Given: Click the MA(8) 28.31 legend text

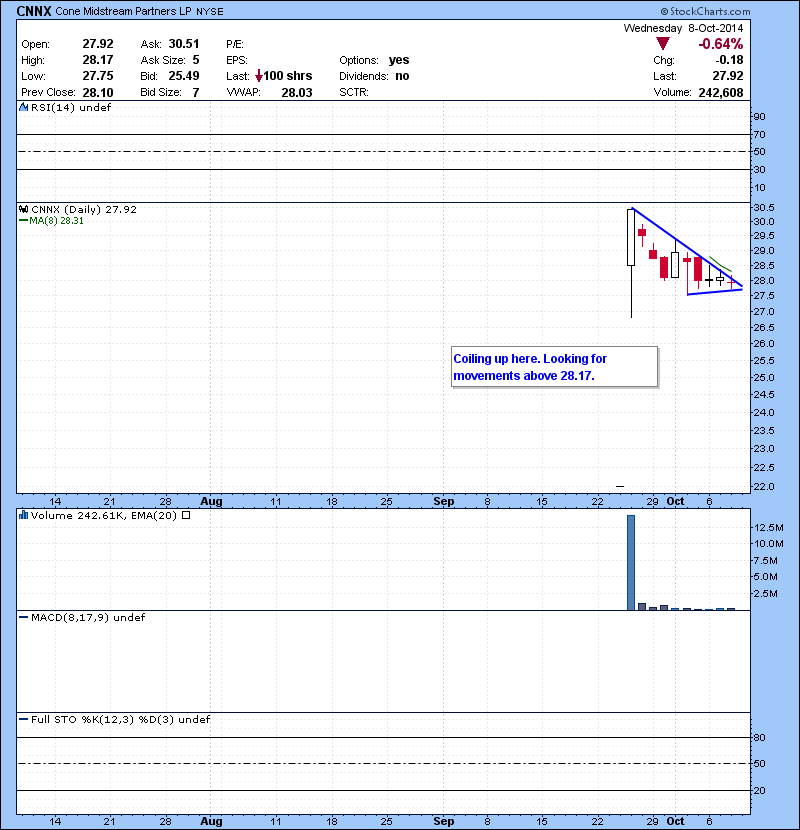Looking at the screenshot, I should point(56,221).
